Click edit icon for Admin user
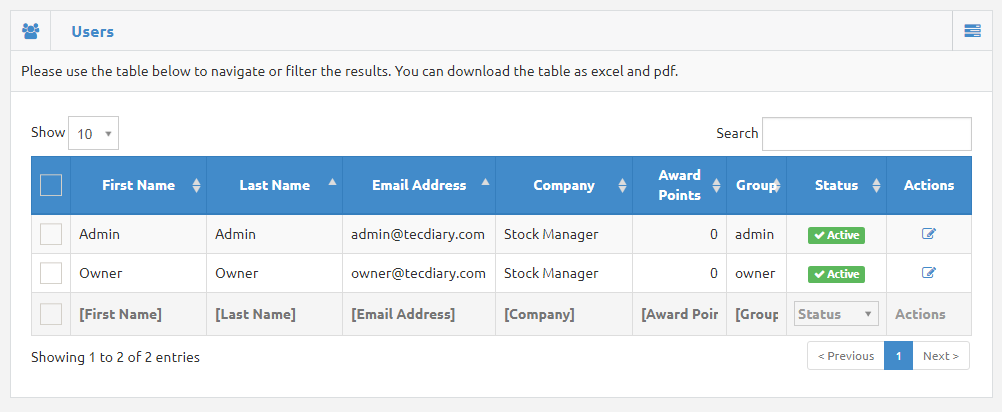Image resolution: width=1002 pixels, height=412 pixels. [929, 234]
